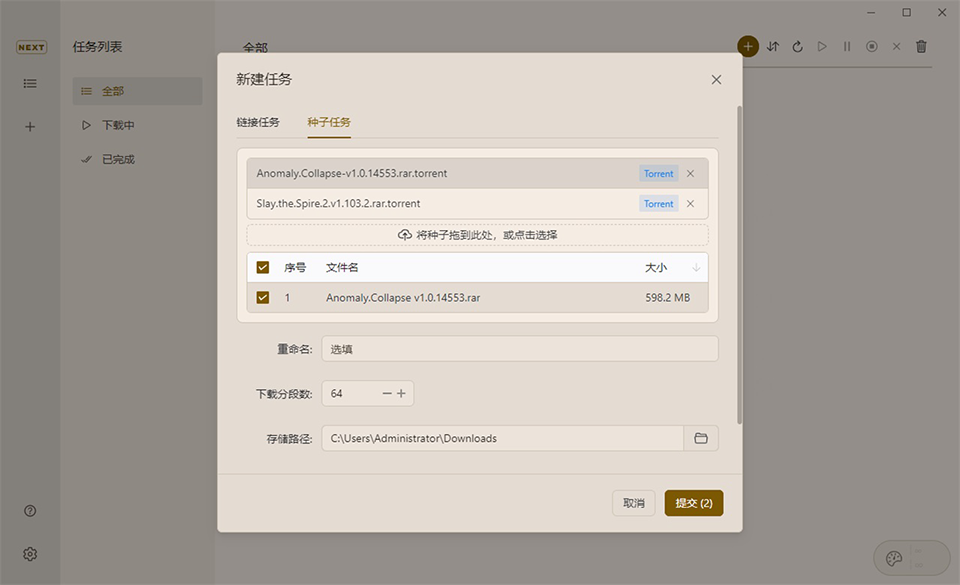The width and height of the screenshot is (960, 585).
Task: Click the folder icon beside storage path
Action: (701, 438)
